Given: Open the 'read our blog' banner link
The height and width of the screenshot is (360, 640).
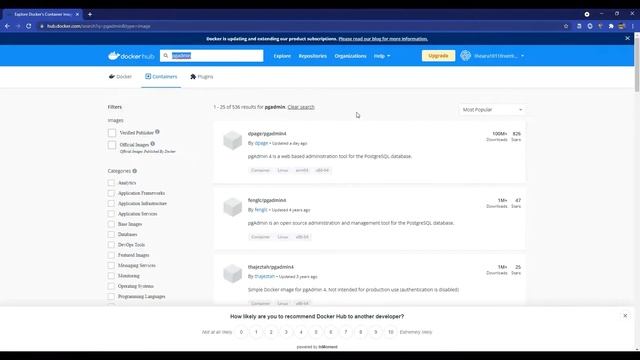Looking at the screenshot, I should (x=383, y=39).
